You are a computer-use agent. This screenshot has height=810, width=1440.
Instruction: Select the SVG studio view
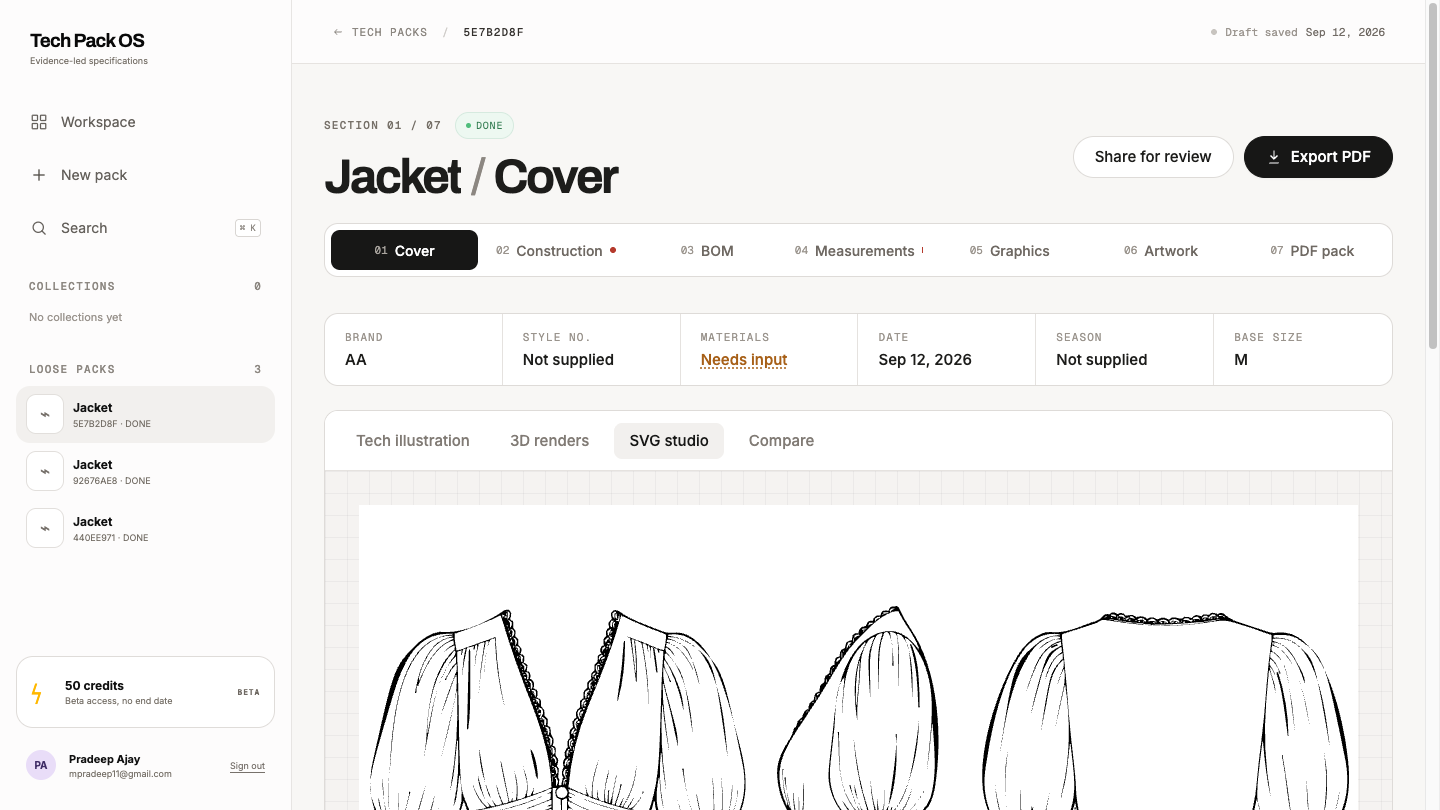[669, 441]
